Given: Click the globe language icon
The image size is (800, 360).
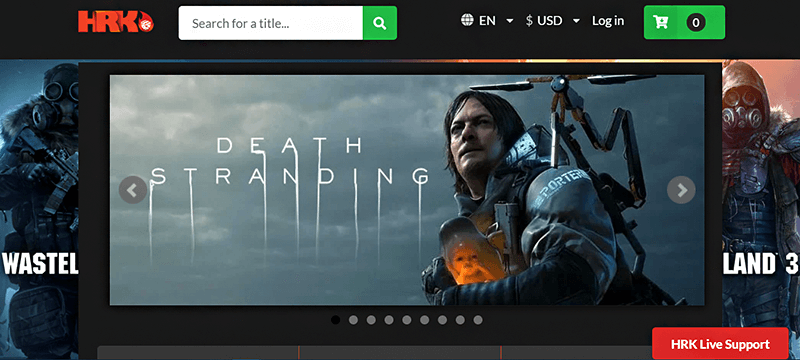Looking at the screenshot, I should click(x=467, y=20).
